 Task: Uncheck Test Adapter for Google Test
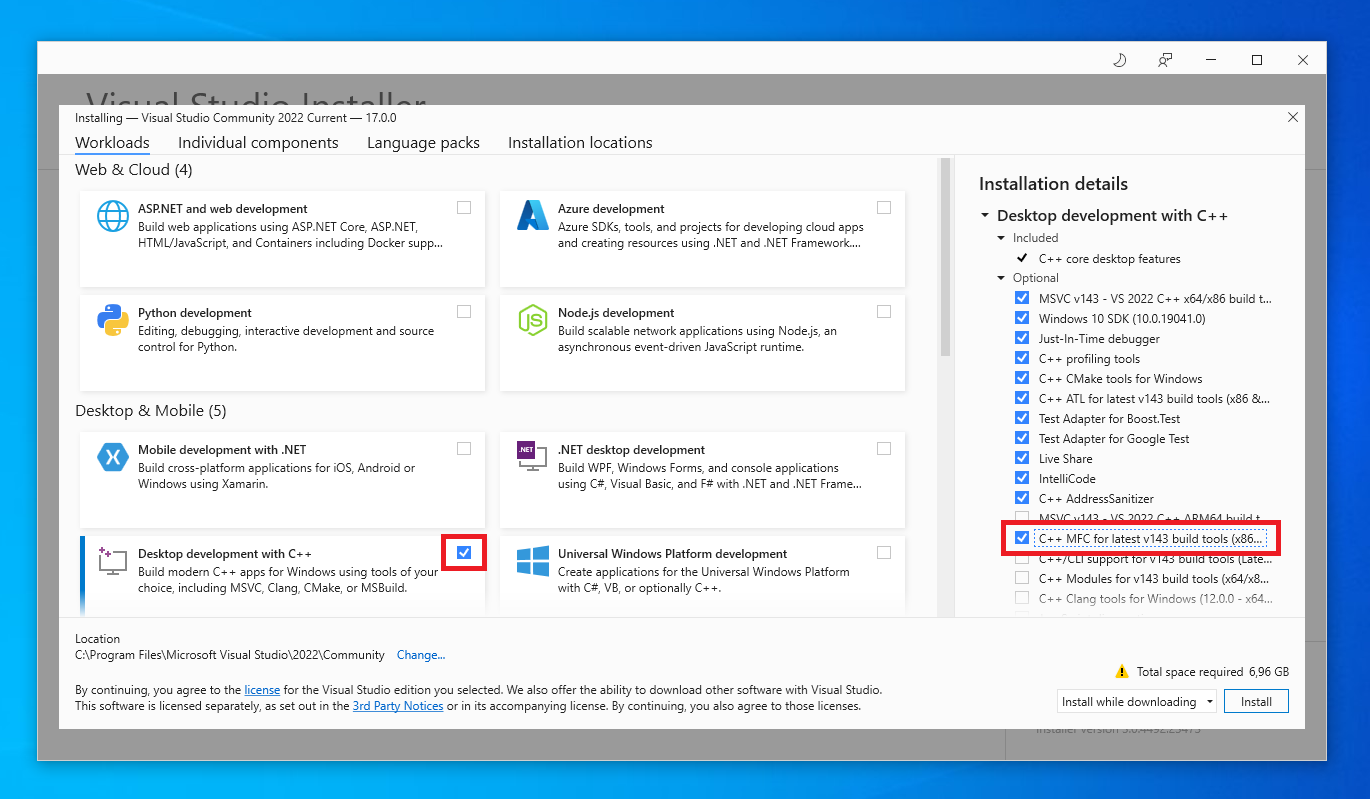tap(1022, 438)
